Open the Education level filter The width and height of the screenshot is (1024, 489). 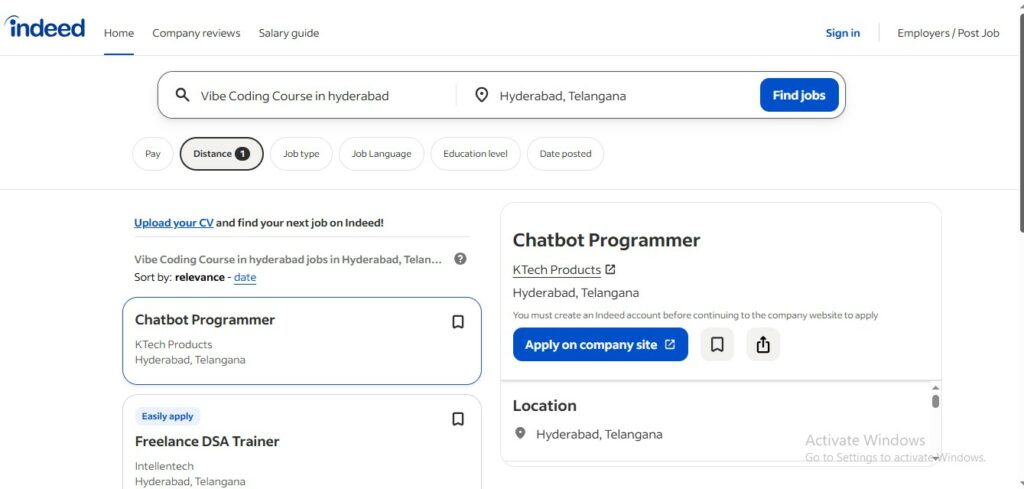tap(475, 154)
